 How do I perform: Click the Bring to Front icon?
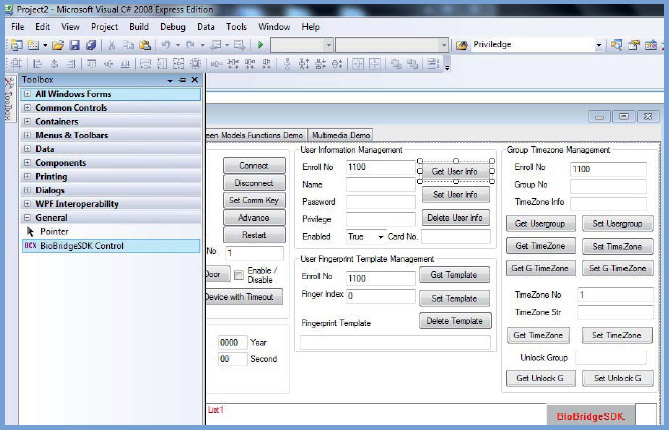point(396,64)
